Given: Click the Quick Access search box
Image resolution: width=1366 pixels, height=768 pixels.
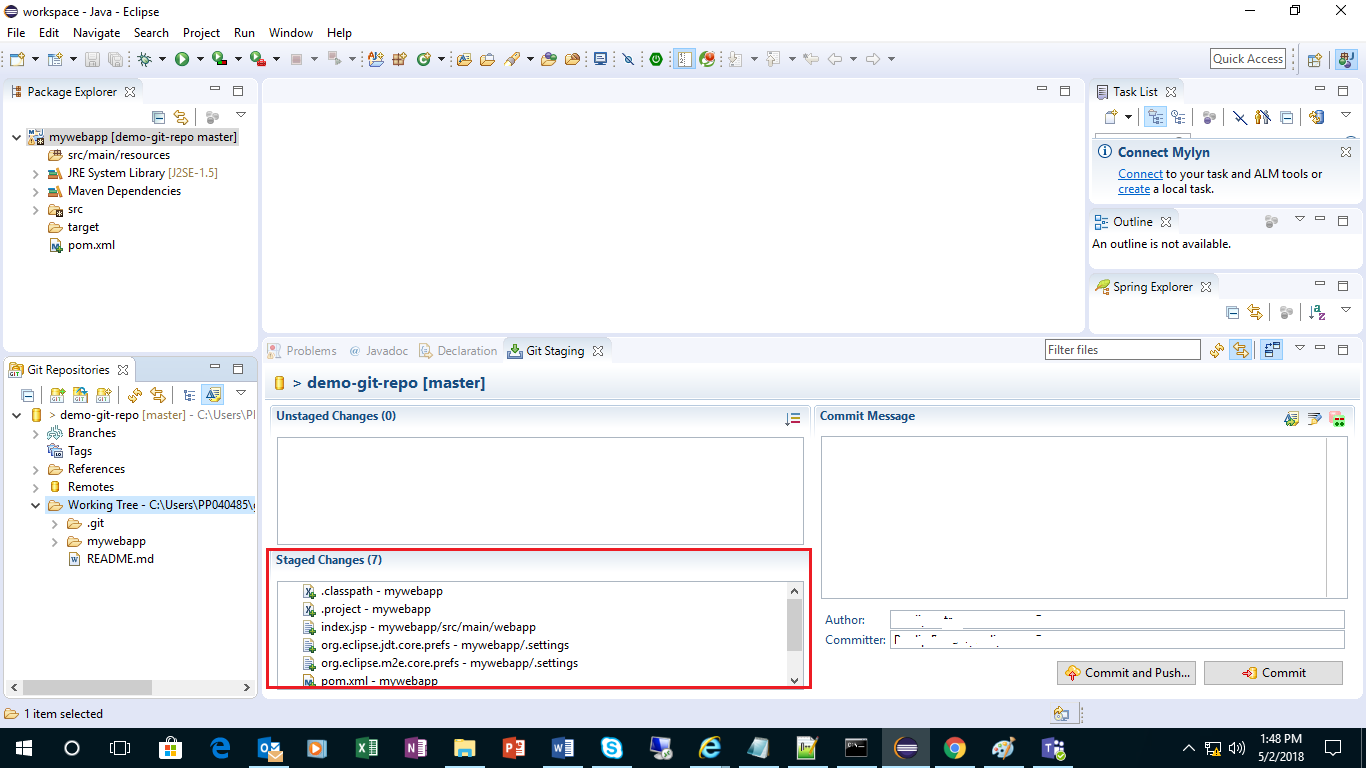Looking at the screenshot, I should 1248,59.
